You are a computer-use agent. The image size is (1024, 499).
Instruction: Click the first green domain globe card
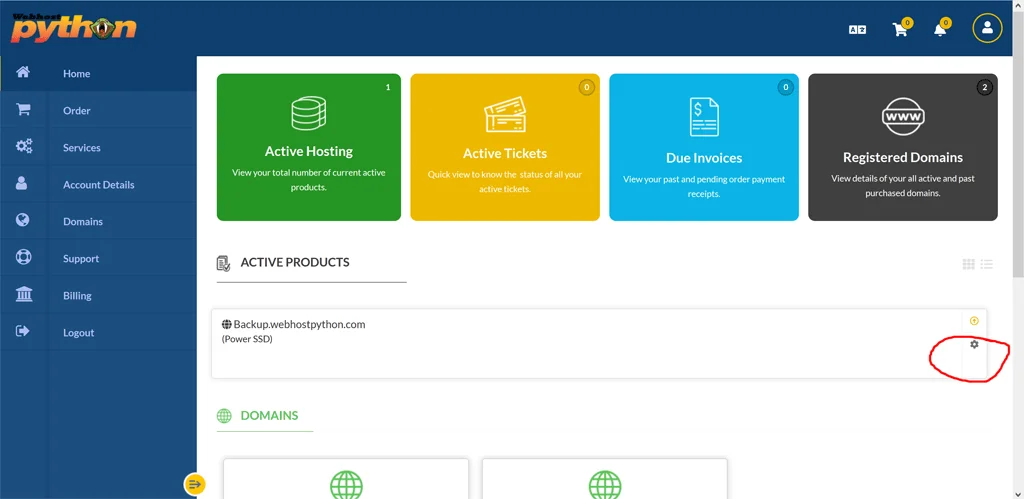[x=346, y=478]
